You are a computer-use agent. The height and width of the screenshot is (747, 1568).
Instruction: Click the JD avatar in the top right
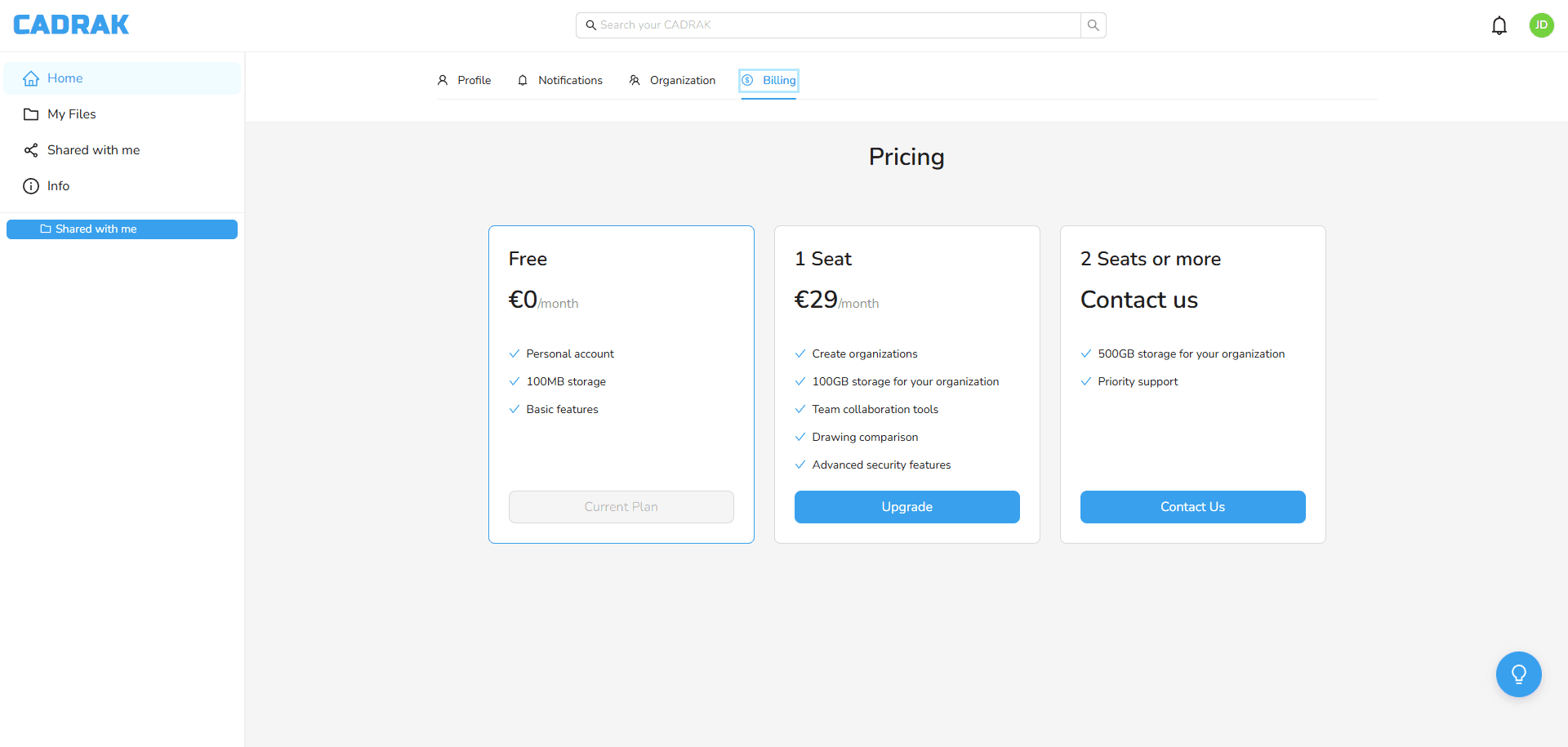[x=1542, y=24]
